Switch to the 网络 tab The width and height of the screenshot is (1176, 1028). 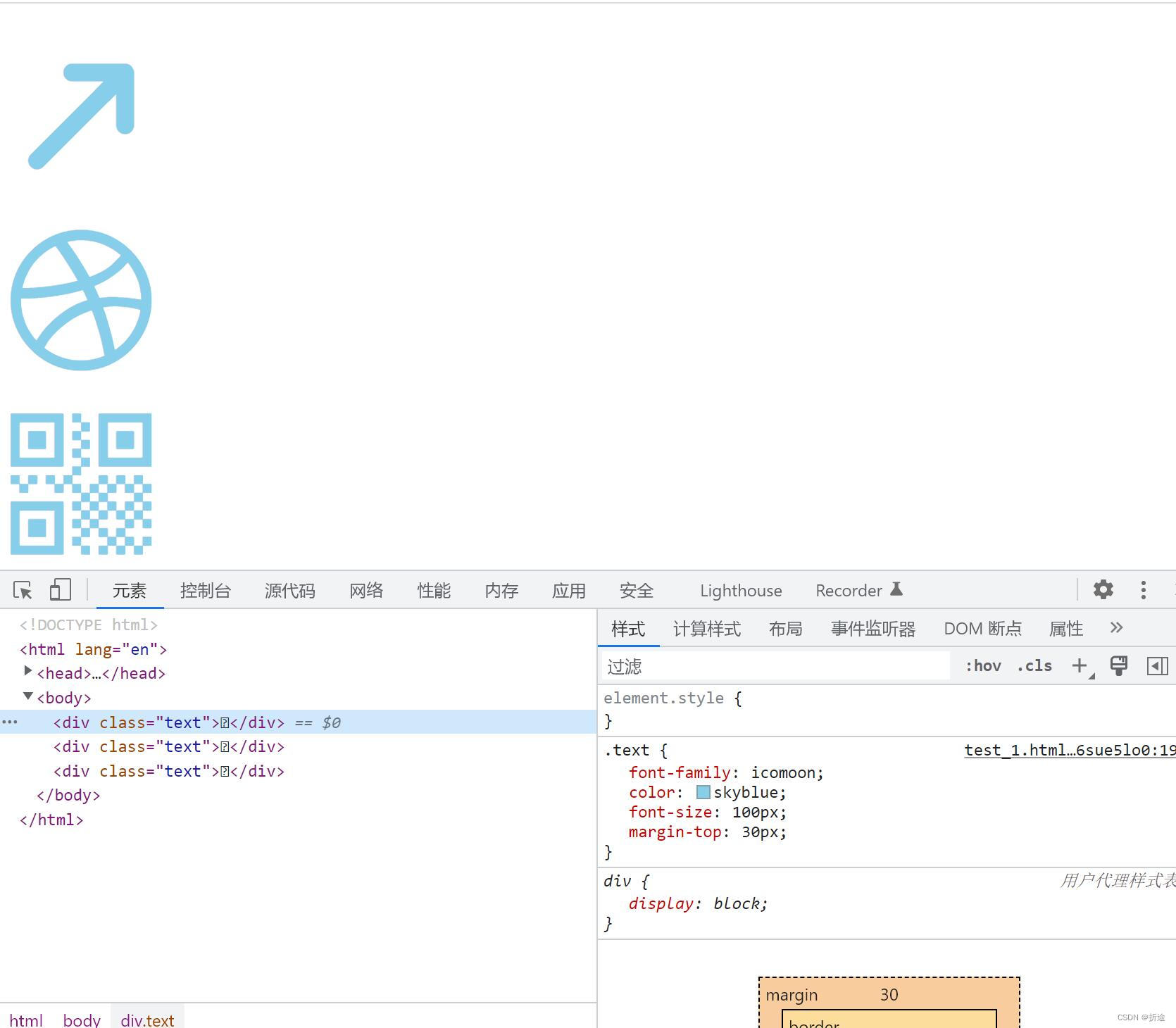click(366, 591)
